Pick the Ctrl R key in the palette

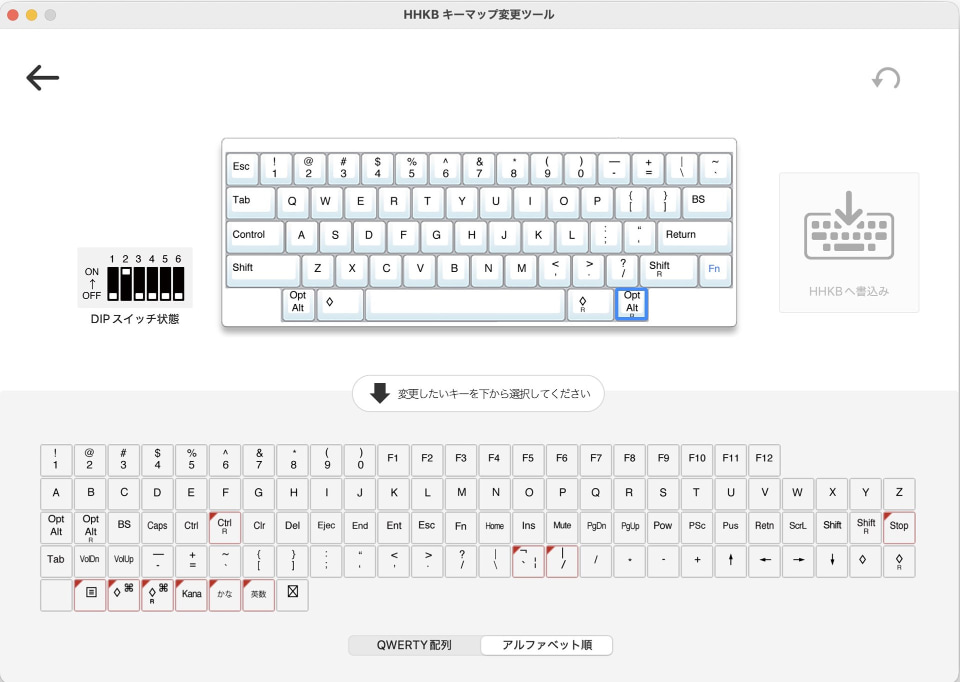(x=225, y=527)
